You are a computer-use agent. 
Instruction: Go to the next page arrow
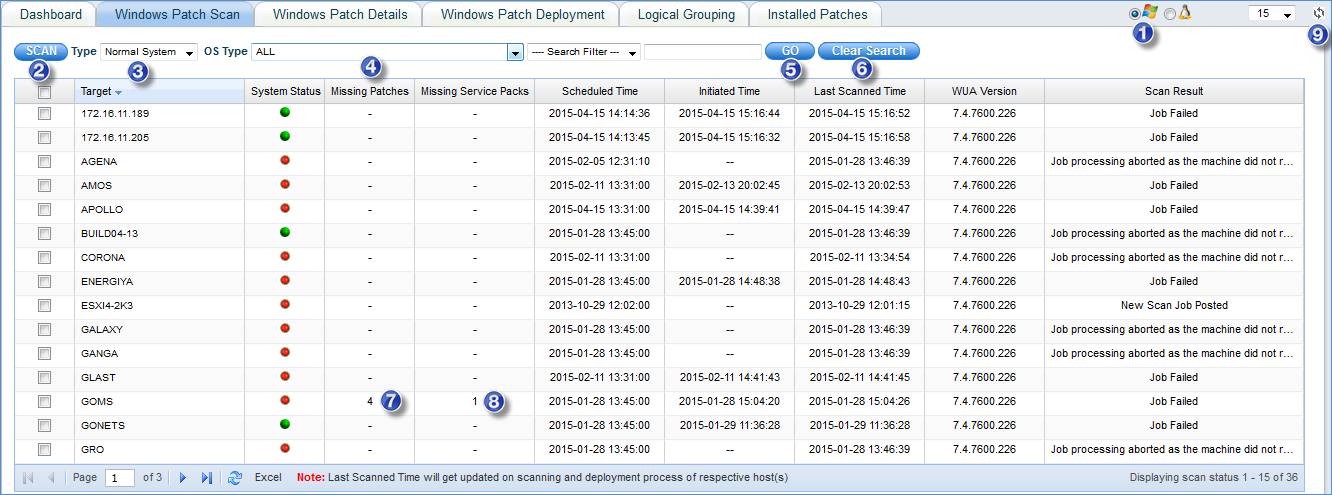point(183,478)
